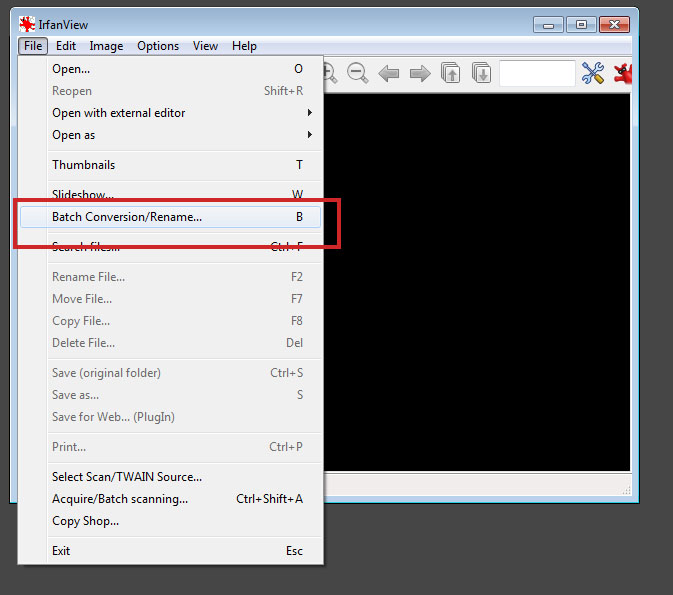
Task: Click Delete File... menu entry
Action: click(x=170, y=343)
